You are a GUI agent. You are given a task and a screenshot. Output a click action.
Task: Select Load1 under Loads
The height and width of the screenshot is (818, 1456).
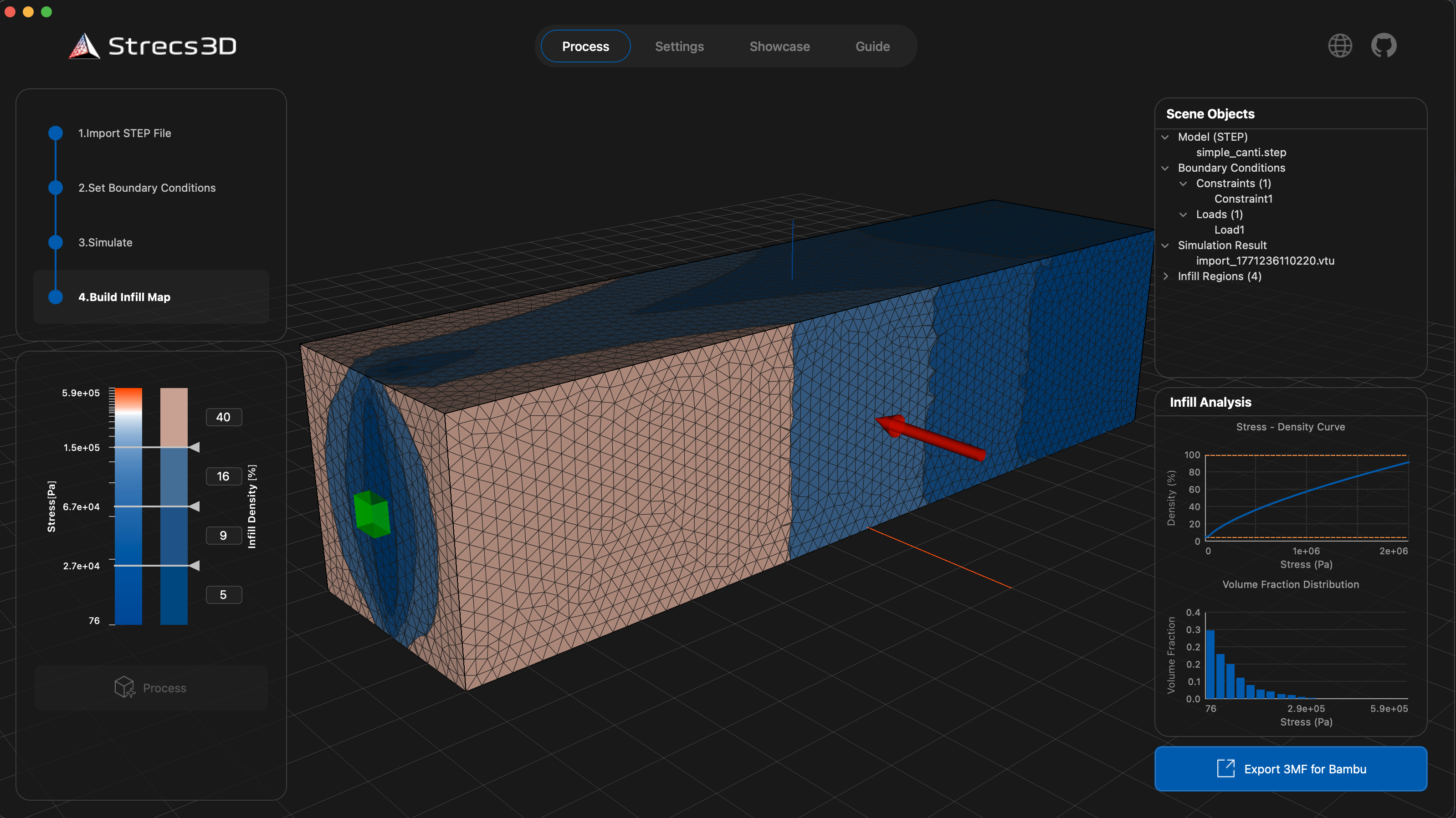pyautogui.click(x=1229, y=230)
